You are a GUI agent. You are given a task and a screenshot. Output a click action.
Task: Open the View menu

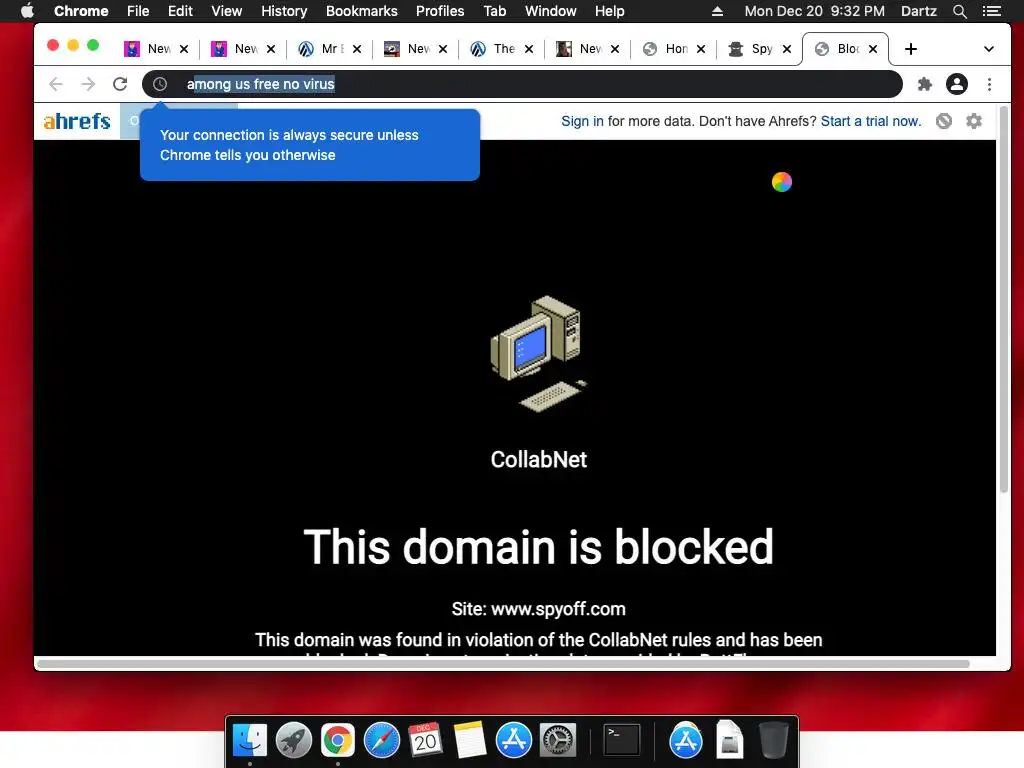point(227,11)
